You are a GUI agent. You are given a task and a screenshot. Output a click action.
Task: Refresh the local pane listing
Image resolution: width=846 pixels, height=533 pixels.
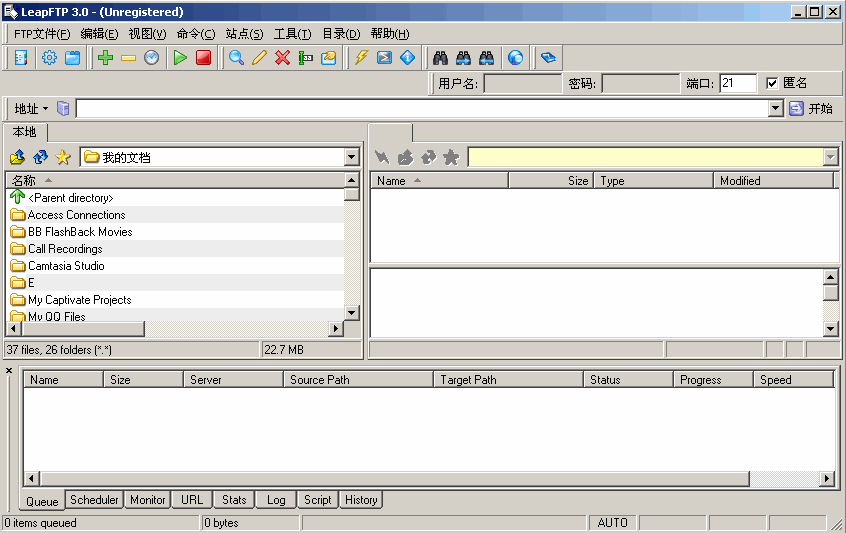[x=40, y=157]
